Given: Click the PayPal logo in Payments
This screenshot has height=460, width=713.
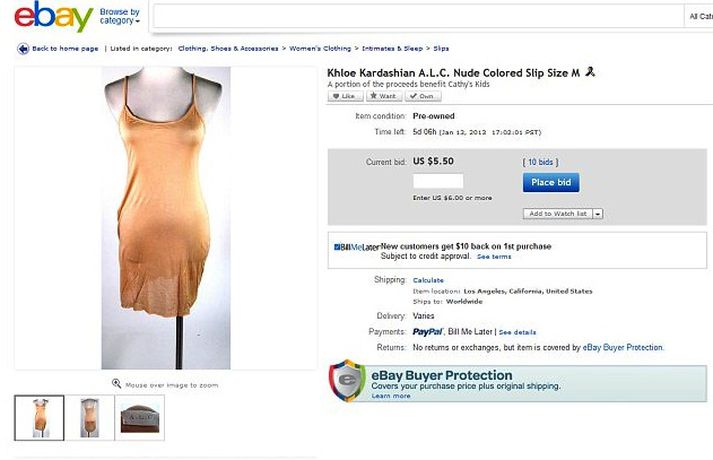Looking at the screenshot, I should coord(427,331).
